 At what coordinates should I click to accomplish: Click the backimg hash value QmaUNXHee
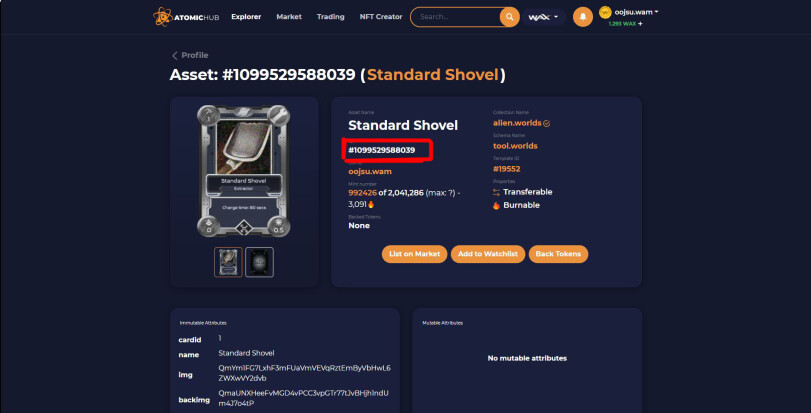click(304, 398)
